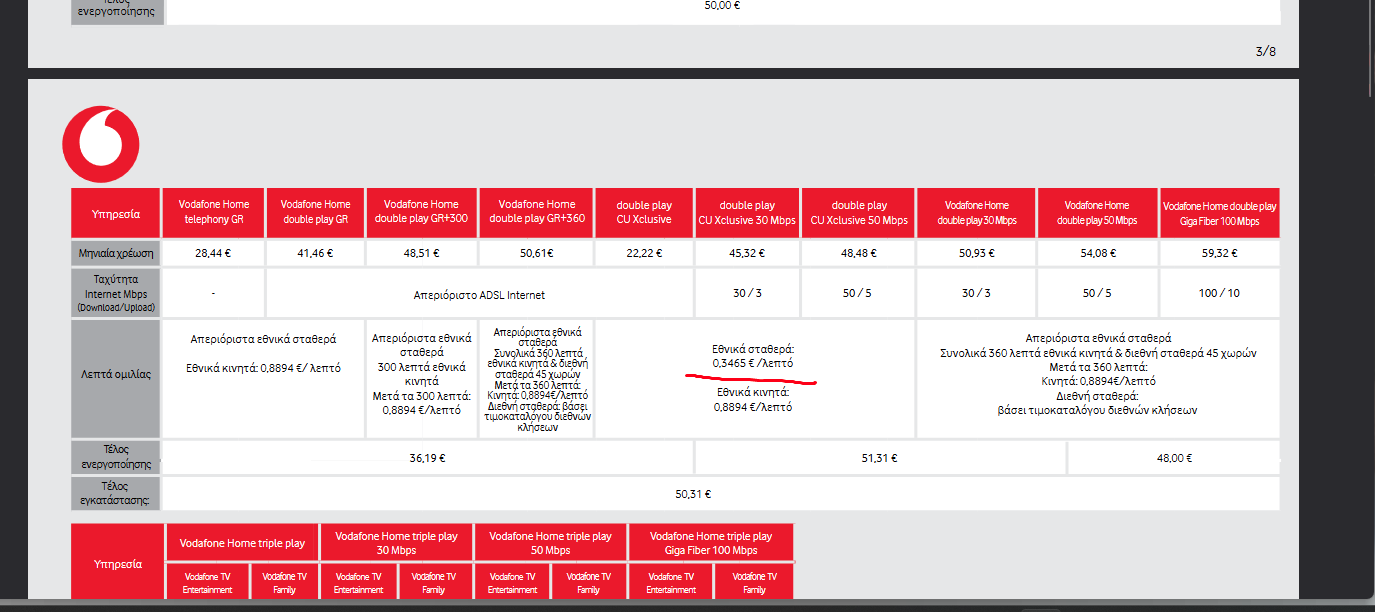Screen dimensions: 1375x612
Task: Select the Vodafone Home double play 50 Mbps header
Action: (1097, 212)
